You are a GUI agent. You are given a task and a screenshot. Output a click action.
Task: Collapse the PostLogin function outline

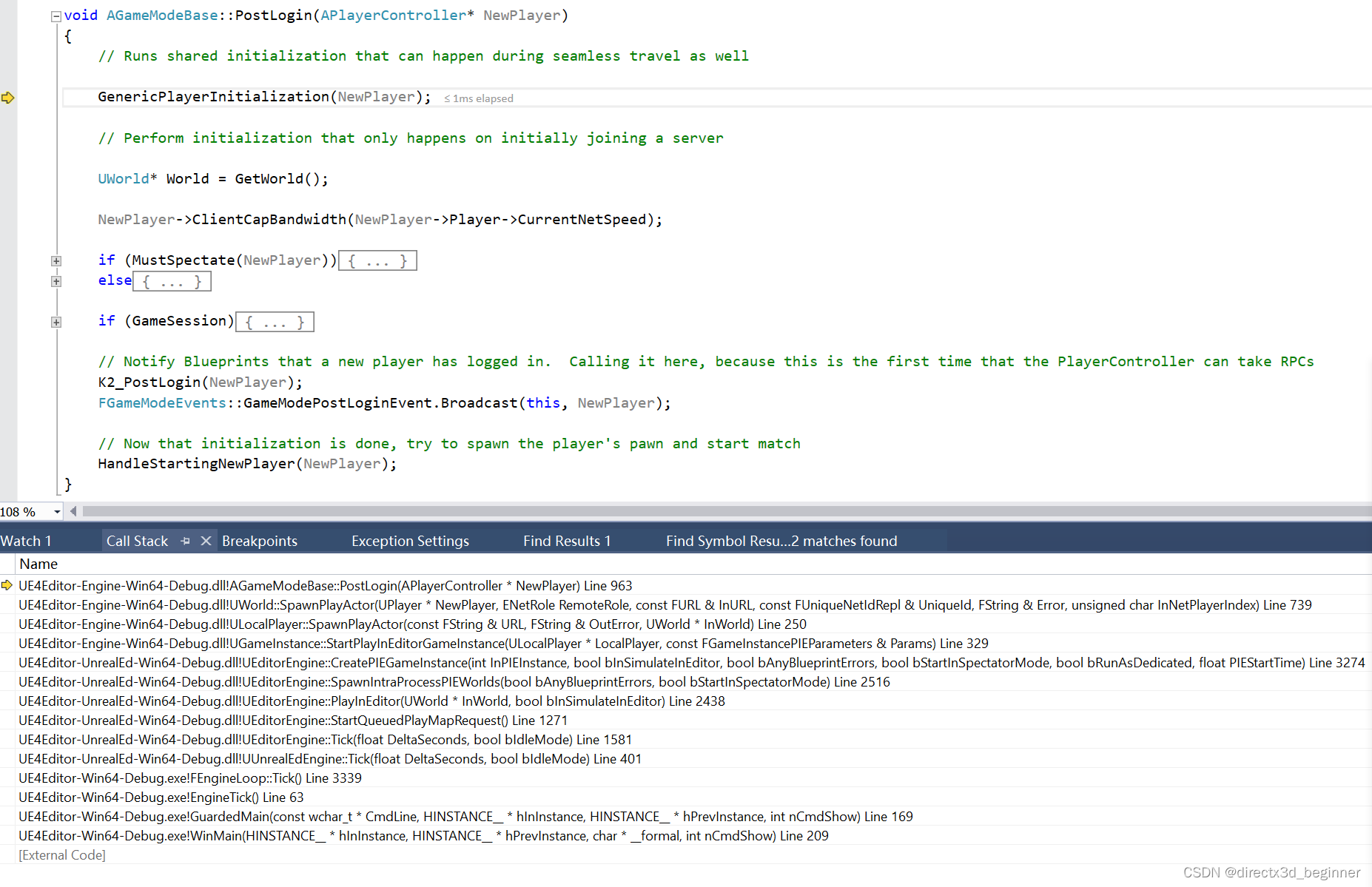coord(56,16)
